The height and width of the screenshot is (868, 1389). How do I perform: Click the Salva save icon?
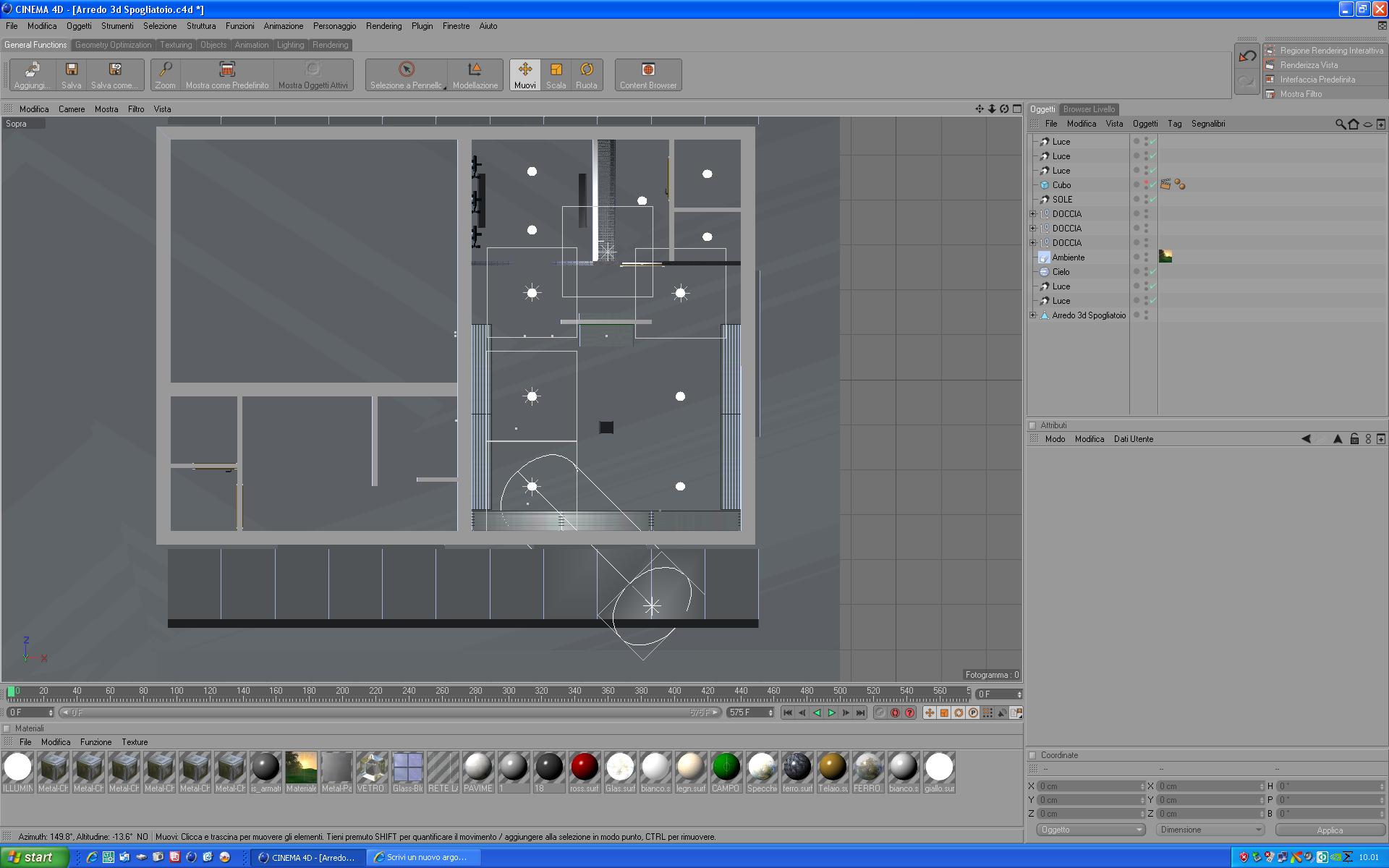[71, 75]
